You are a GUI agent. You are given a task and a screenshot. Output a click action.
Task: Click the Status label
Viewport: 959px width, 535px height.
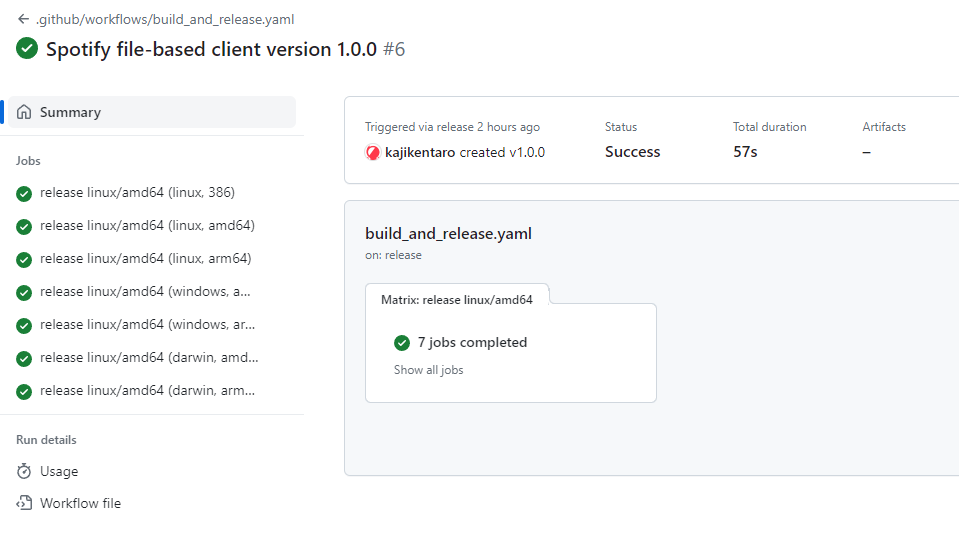tap(621, 127)
